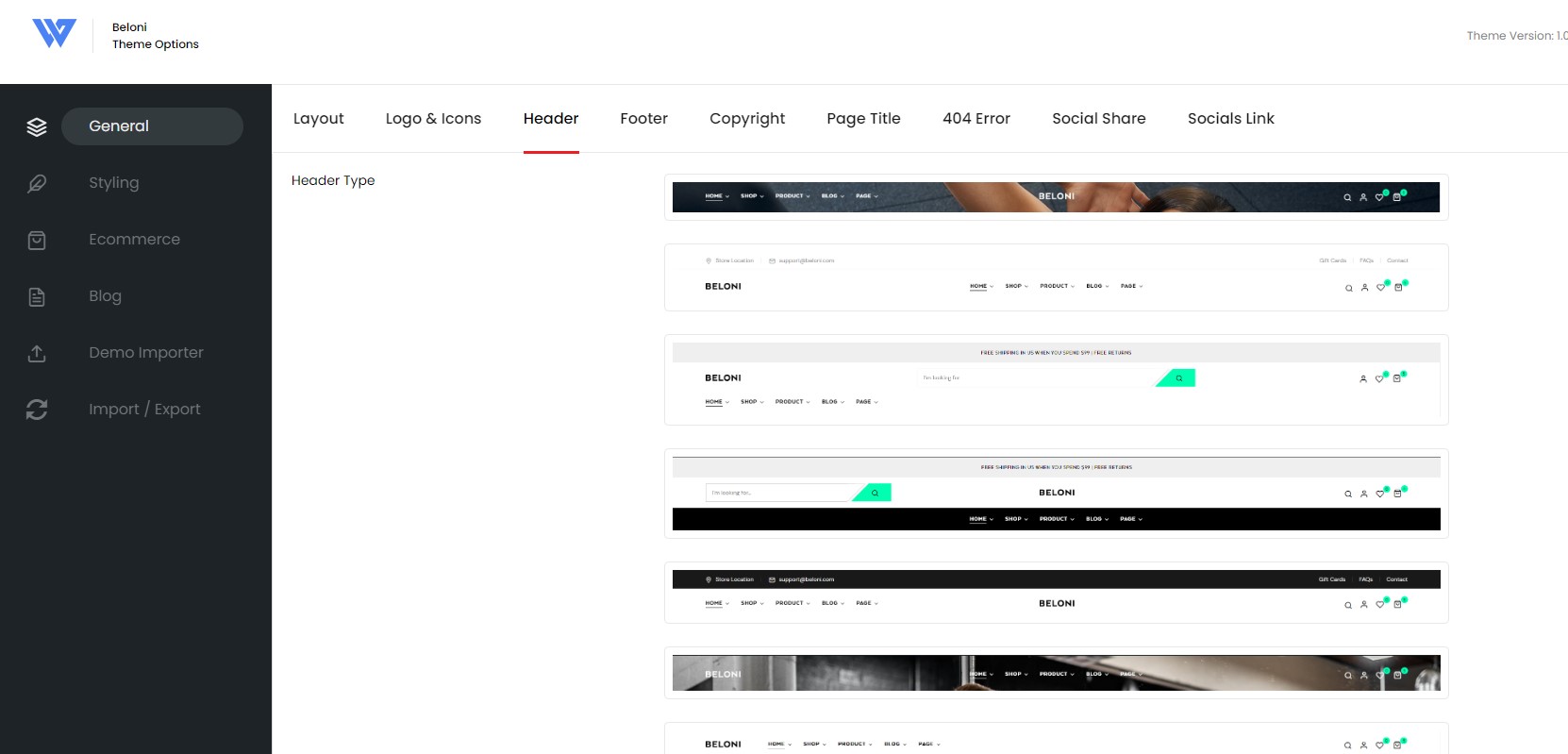Open the General settings section
The width and height of the screenshot is (1568, 754).
[152, 126]
